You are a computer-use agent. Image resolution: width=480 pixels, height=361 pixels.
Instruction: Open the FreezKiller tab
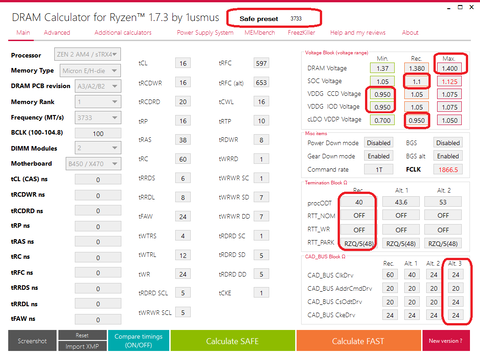coord(301,33)
